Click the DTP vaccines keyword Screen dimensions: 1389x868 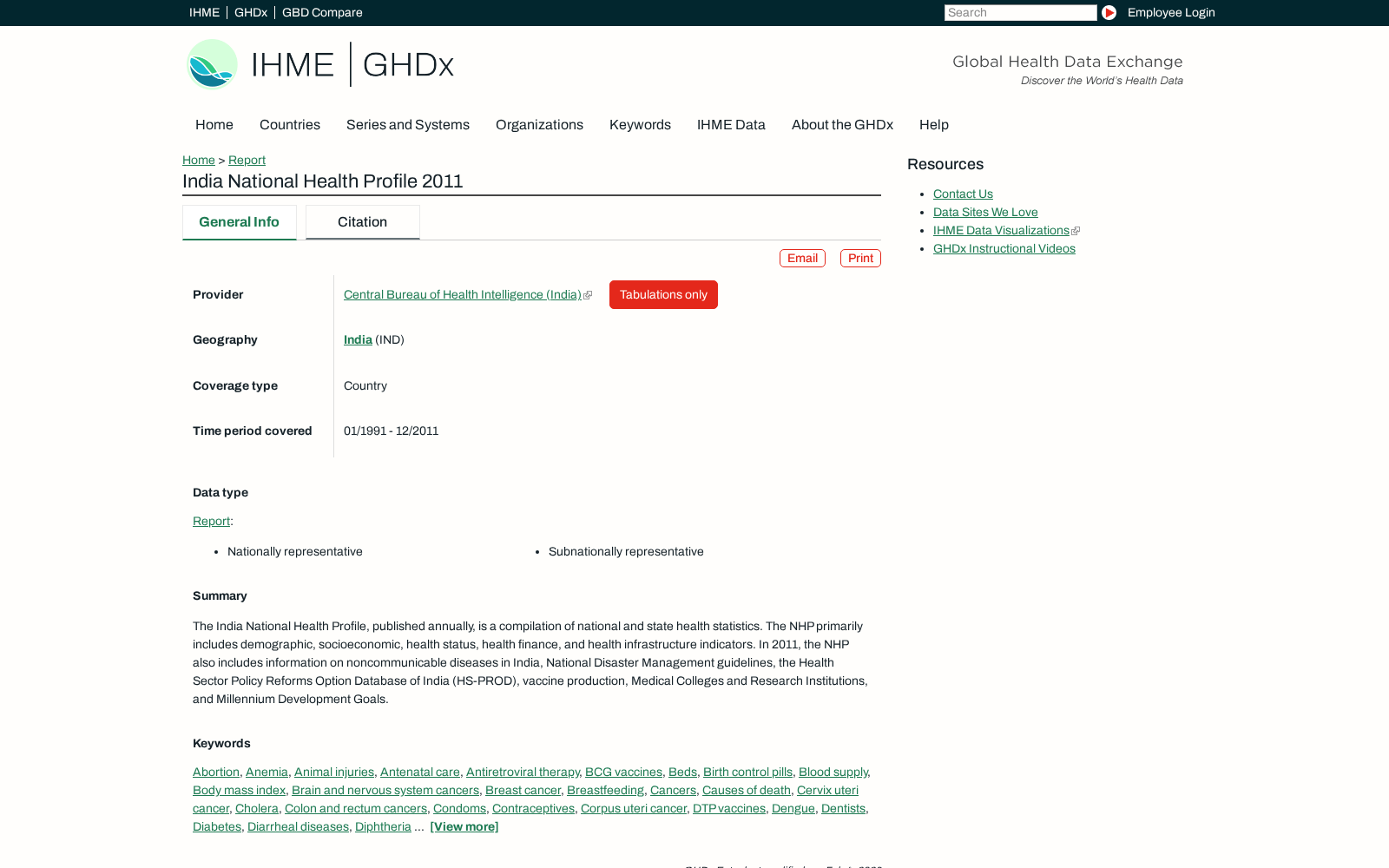tap(729, 808)
